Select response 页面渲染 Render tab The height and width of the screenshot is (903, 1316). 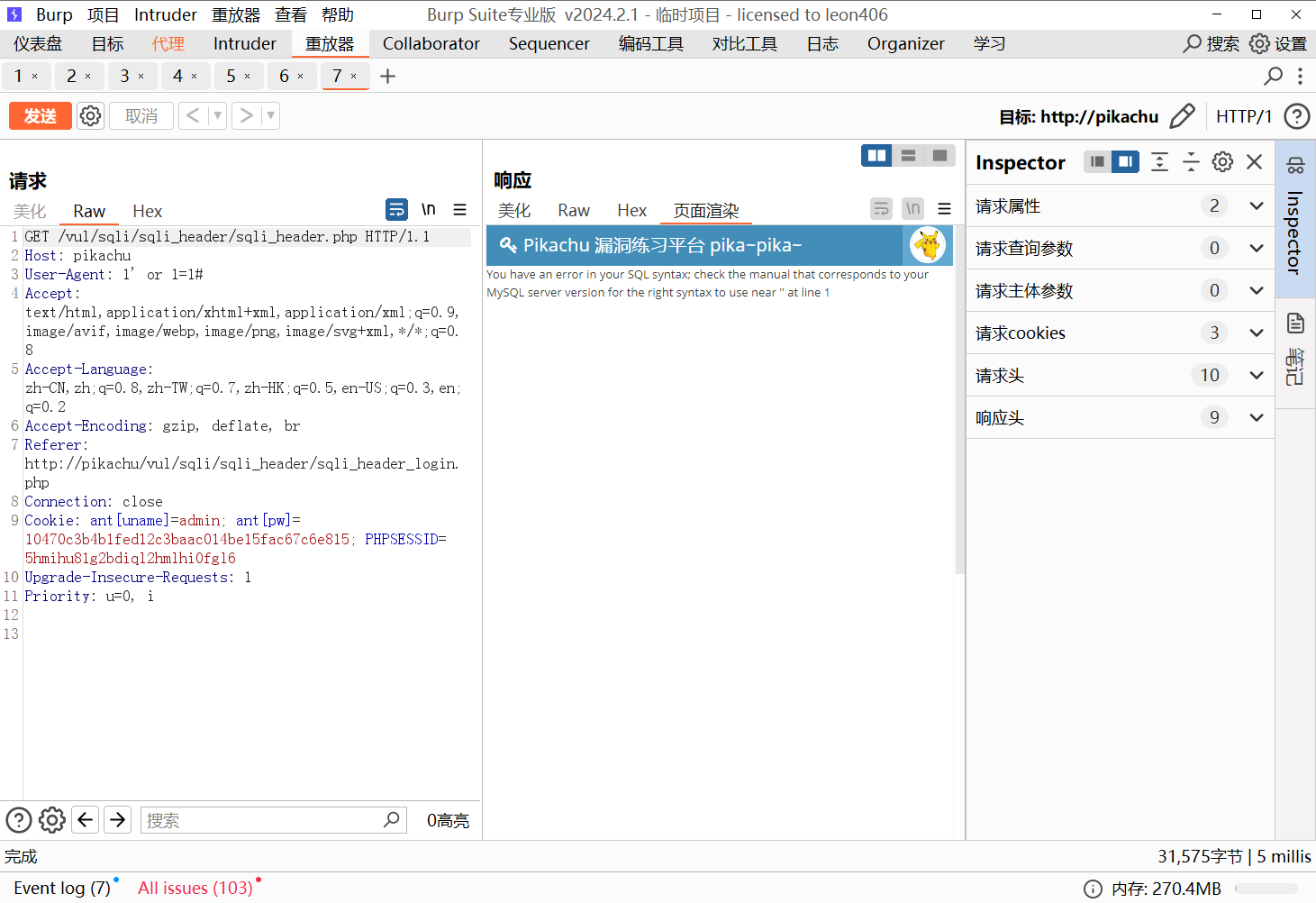pos(706,210)
